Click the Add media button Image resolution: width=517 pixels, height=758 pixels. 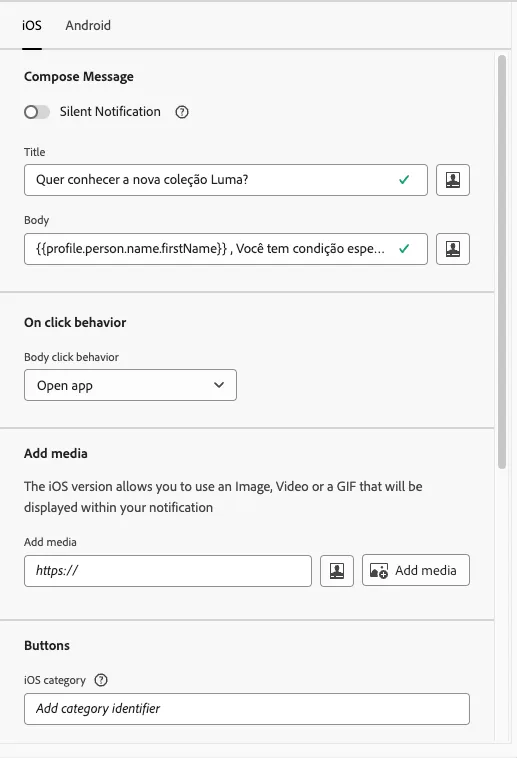(x=416, y=570)
